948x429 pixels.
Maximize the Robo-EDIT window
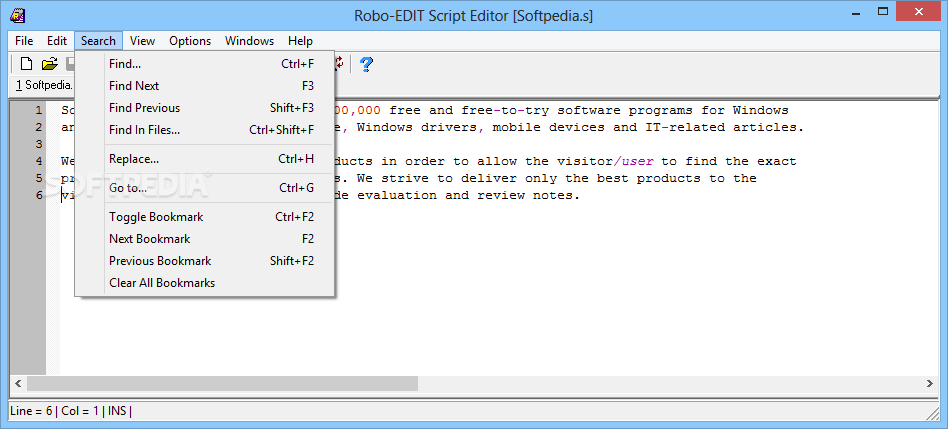click(x=883, y=11)
